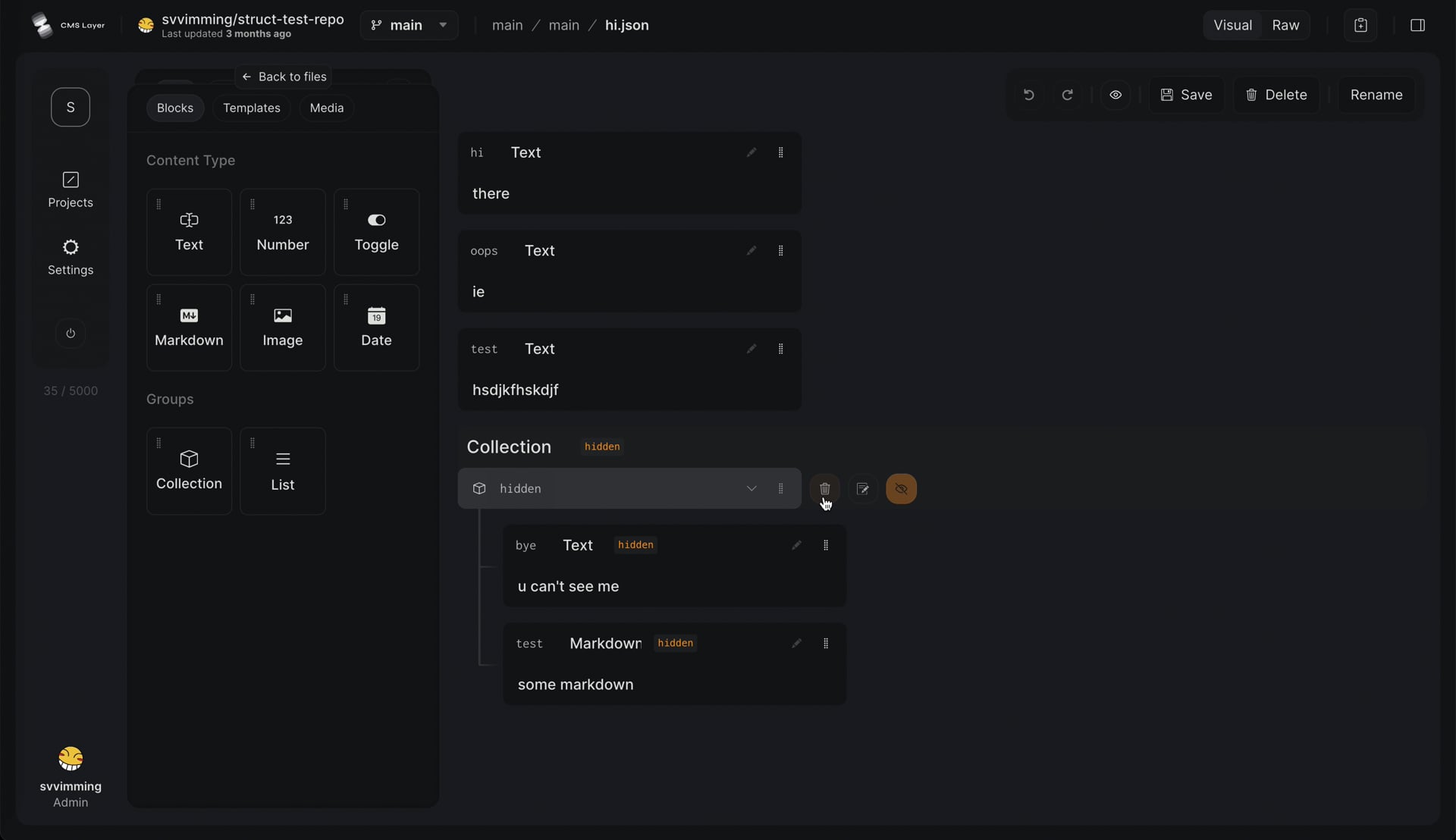Click the Save button
Image resolution: width=1456 pixels, height=840 pixels.
point(1186,95)
